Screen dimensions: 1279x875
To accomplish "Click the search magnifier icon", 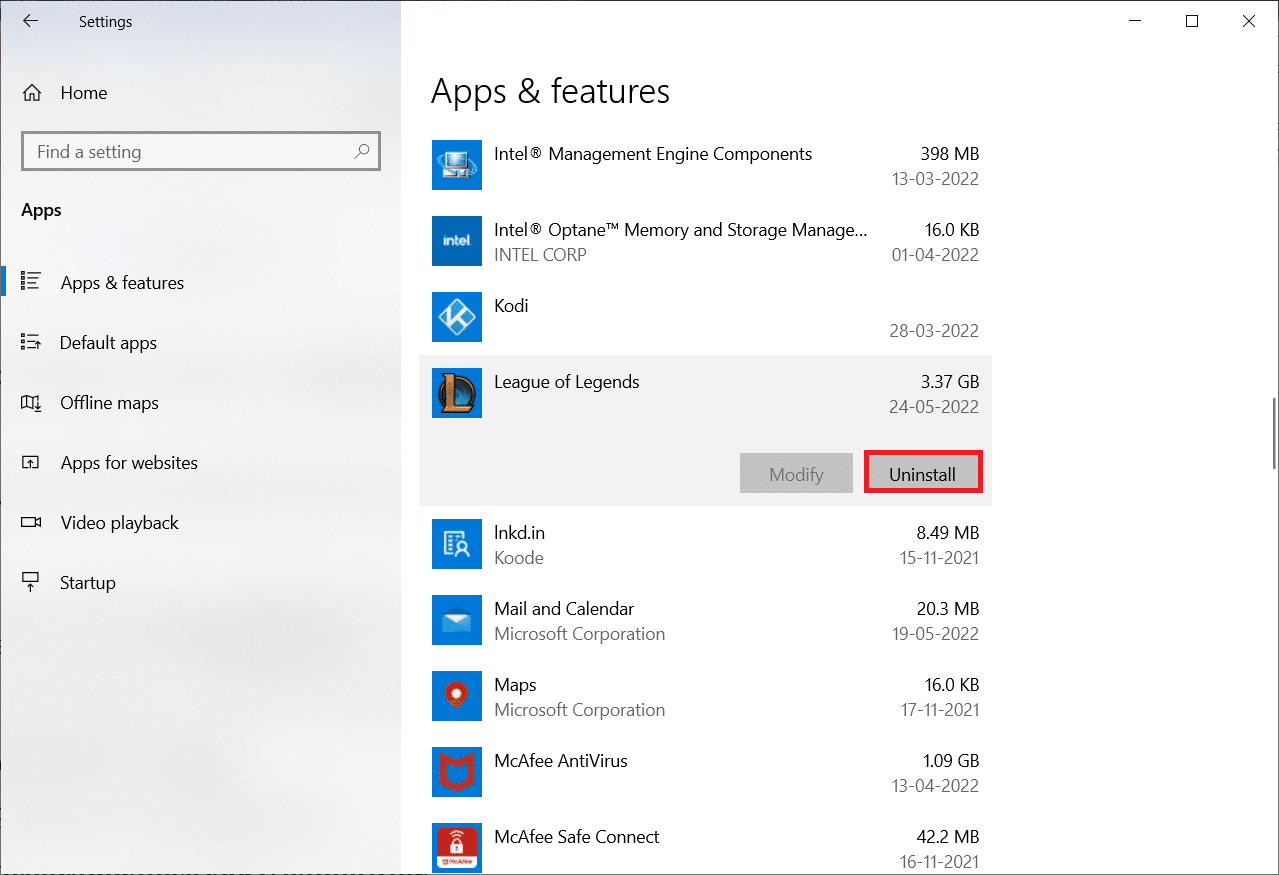I will pos(362,152).
